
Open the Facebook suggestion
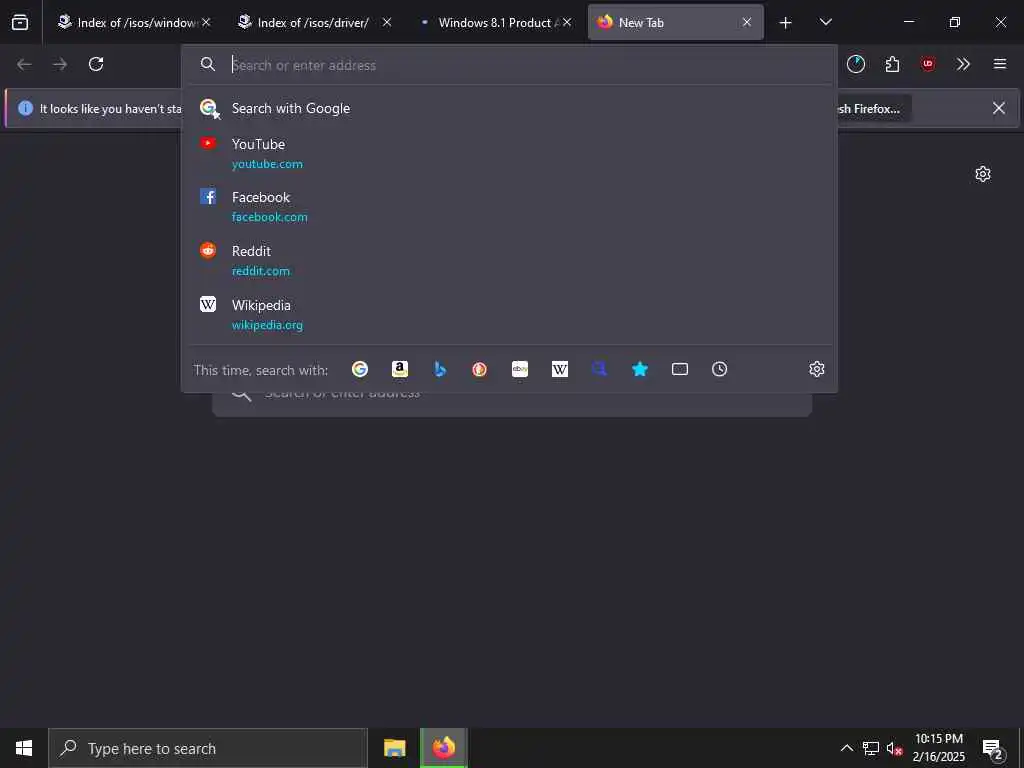[509, 206]
